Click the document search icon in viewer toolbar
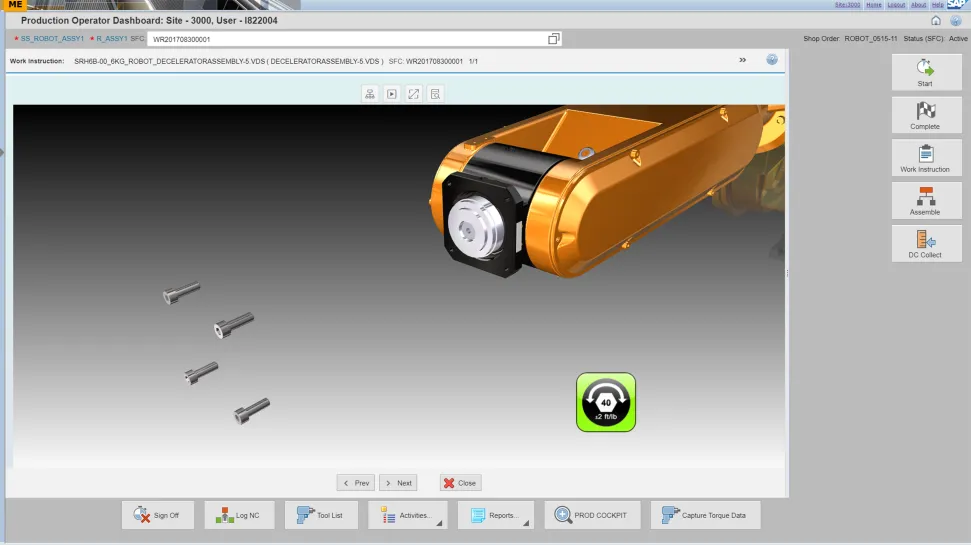This screenshot has height=545, width=971. (435, 93)
